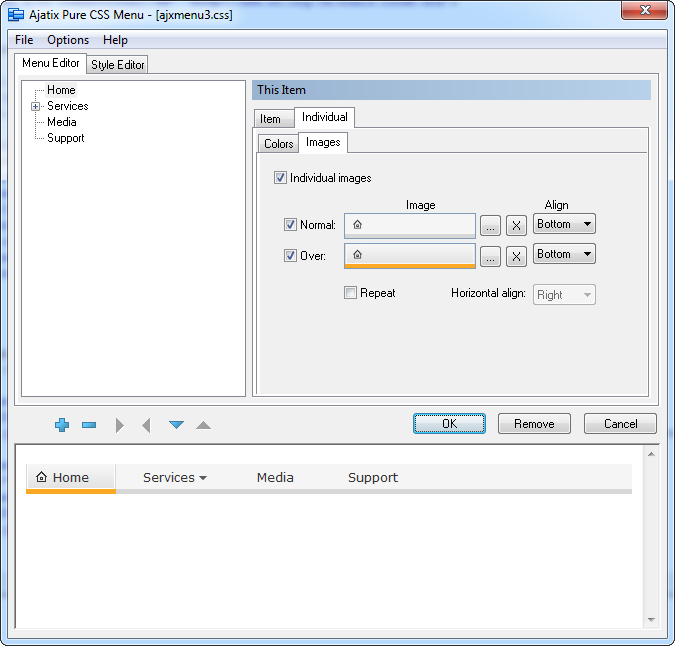This screenshot has height=646, width=675.
Task: Close the Ajatix Pure CSS Menu window
Action: click(644, 10)
